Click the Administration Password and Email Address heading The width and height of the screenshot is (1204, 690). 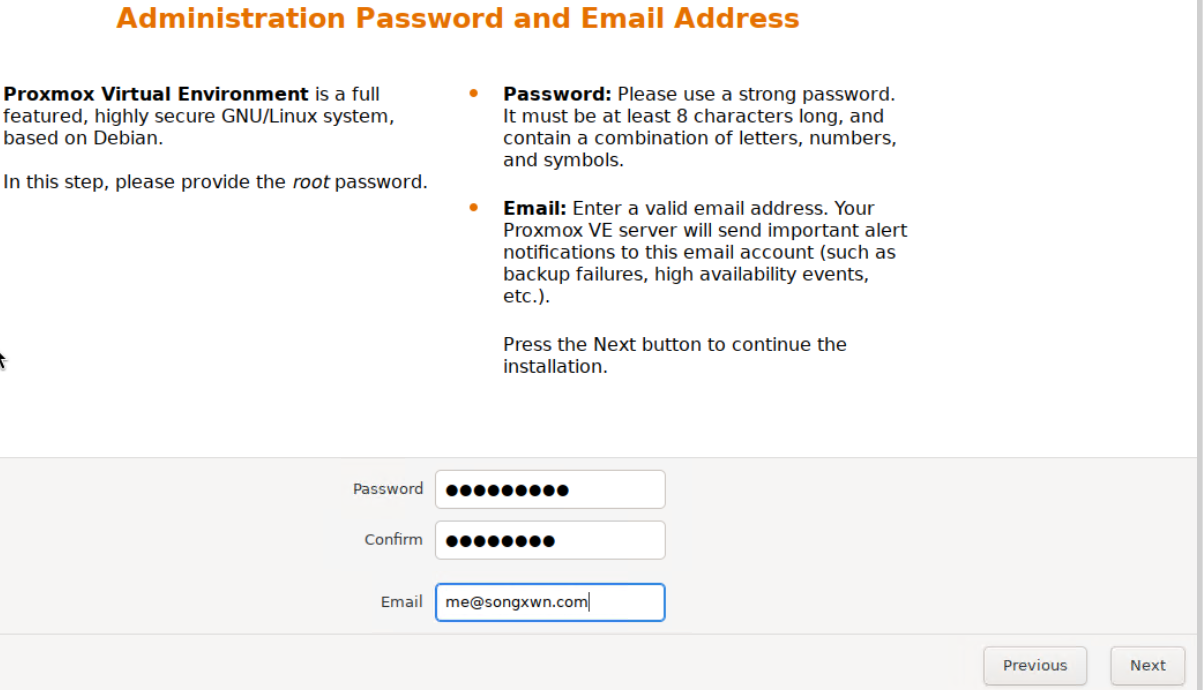point(458,18)
